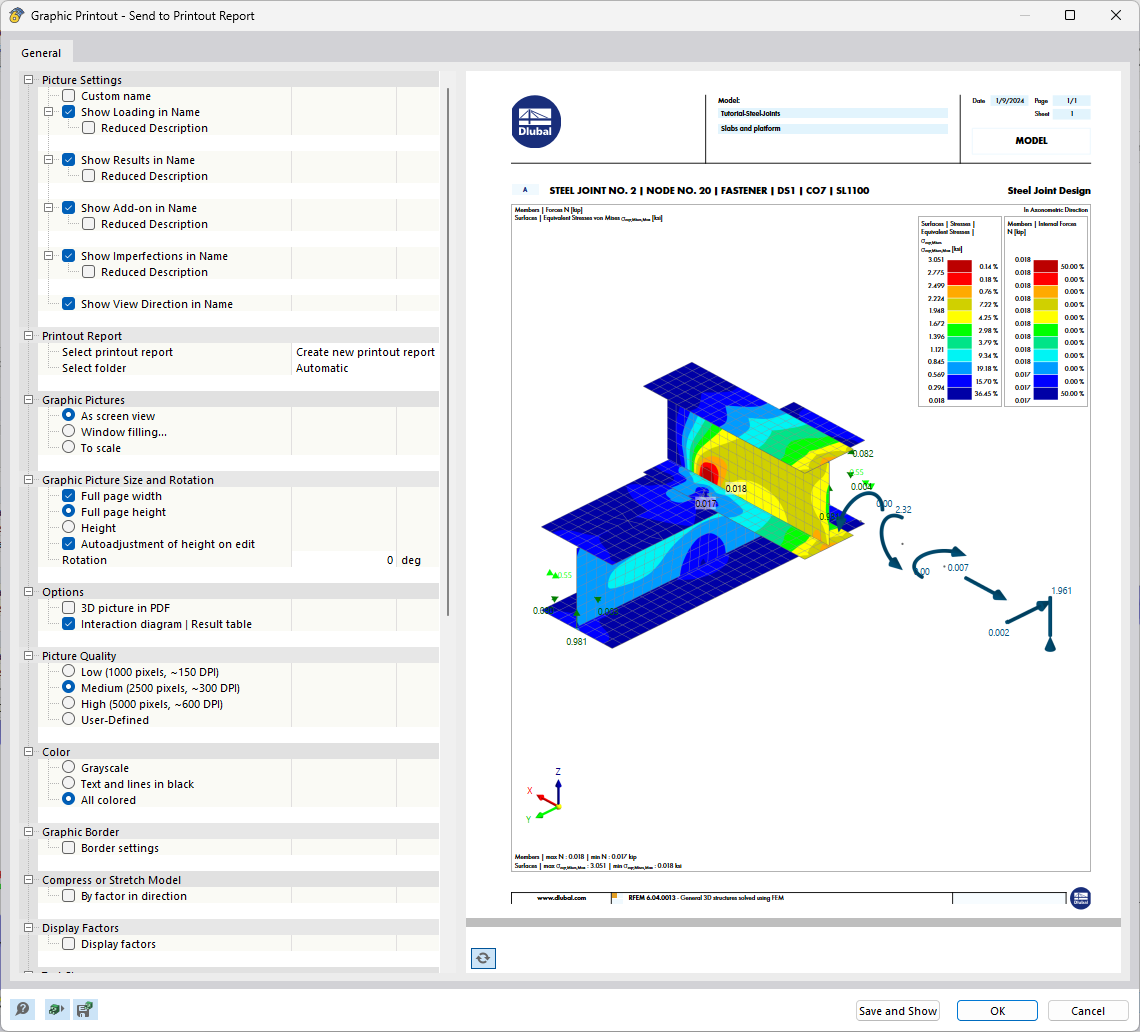Enable By factor in direction
The width and height of the screenshot is (1140, 1032).
point(68,896)
